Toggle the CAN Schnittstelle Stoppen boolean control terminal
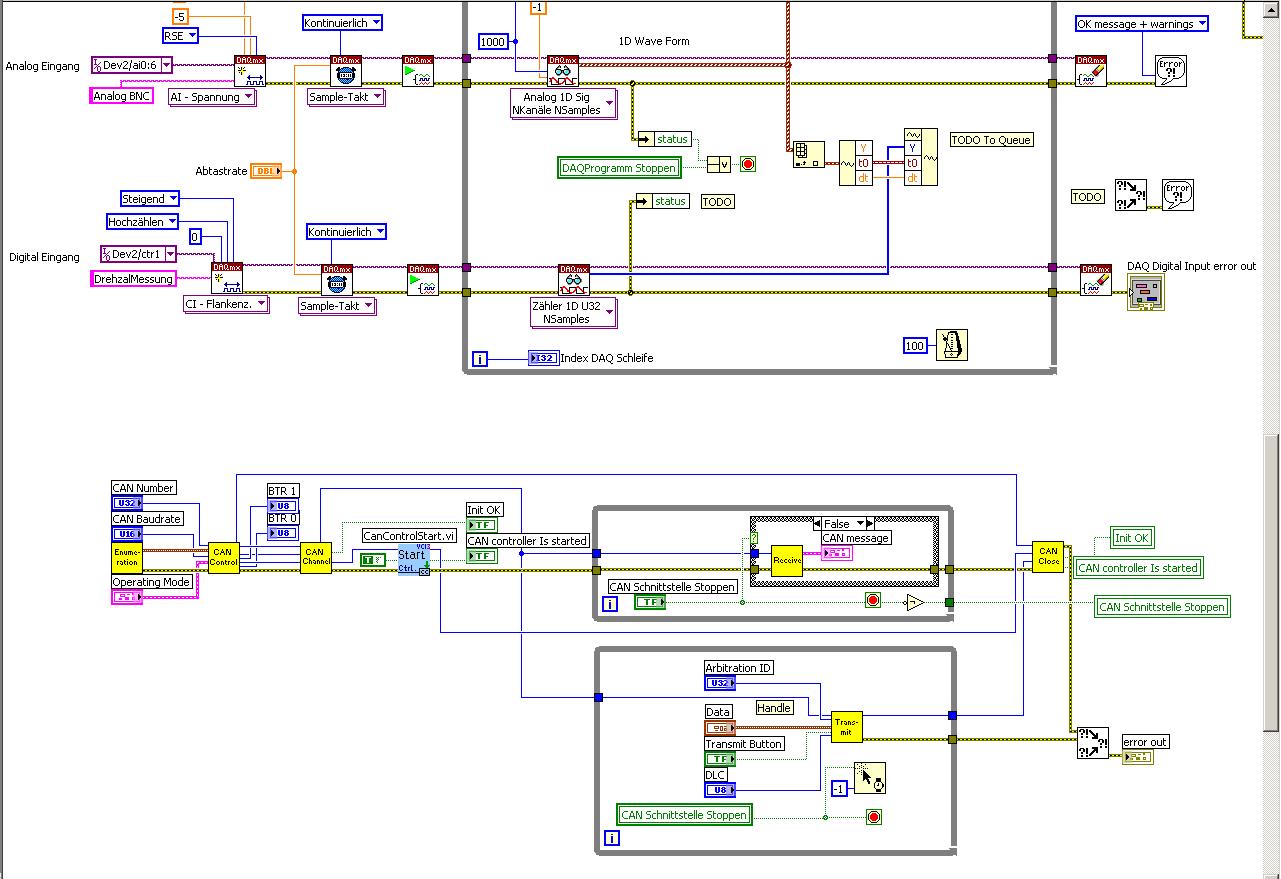This screenshot has height=879, width=1281. [x=650, y=602]
